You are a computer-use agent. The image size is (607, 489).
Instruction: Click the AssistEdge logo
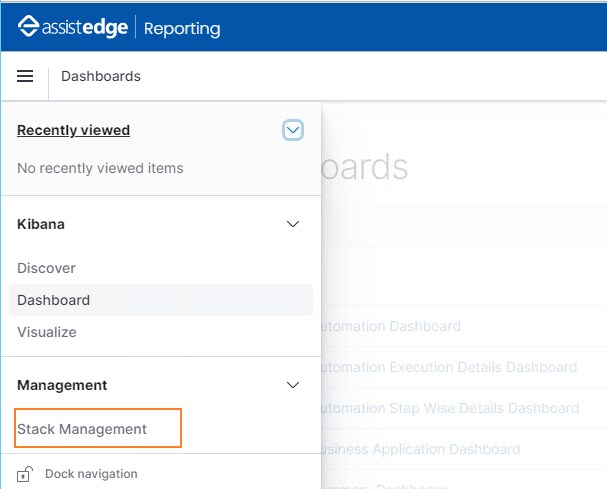tap(73, 27)
